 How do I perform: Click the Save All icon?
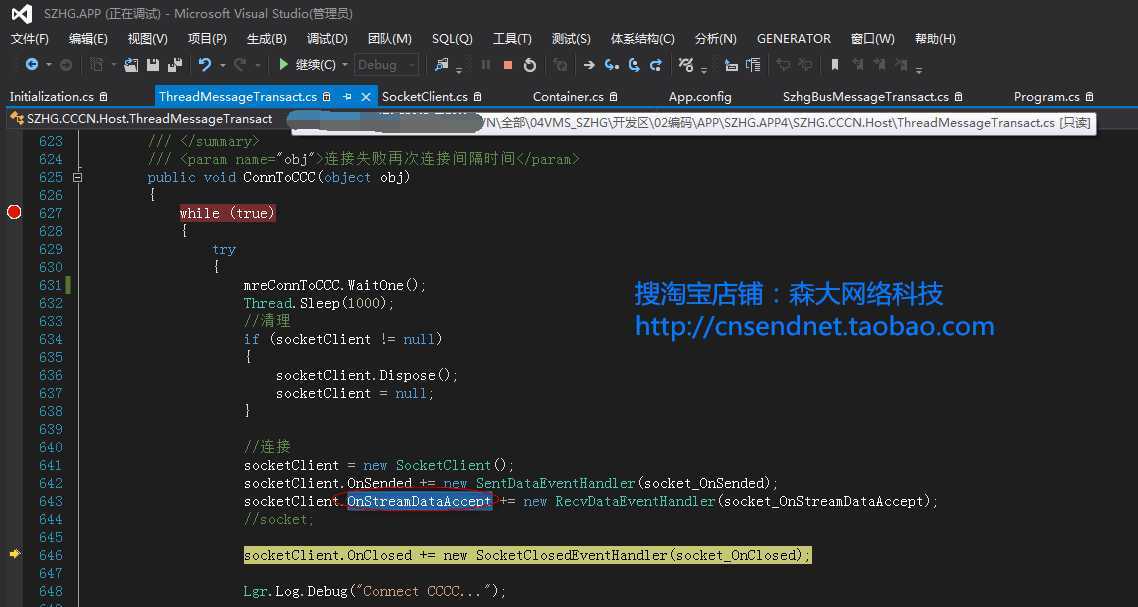(x=175, y=65)
